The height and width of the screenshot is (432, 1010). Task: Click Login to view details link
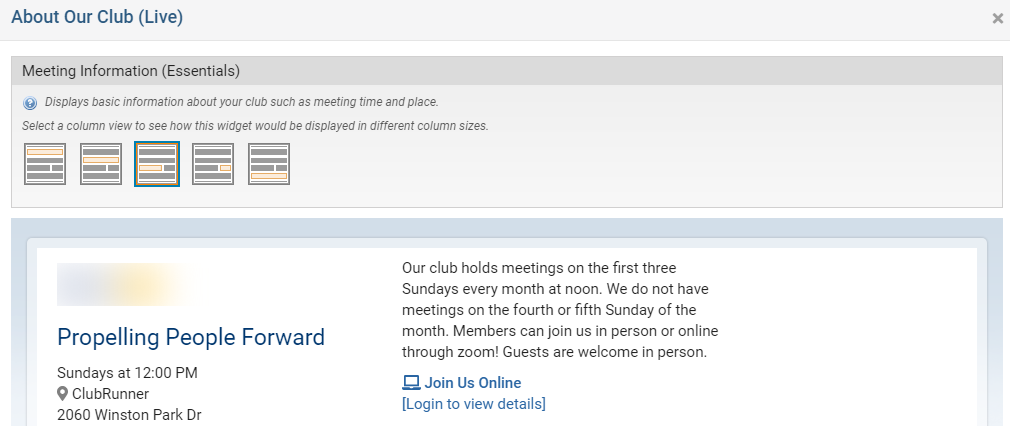473,404
